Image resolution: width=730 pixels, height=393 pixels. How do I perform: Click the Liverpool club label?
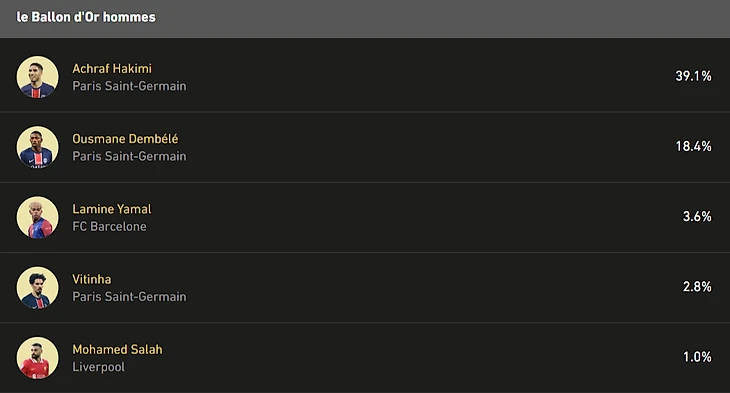(99, 367)
